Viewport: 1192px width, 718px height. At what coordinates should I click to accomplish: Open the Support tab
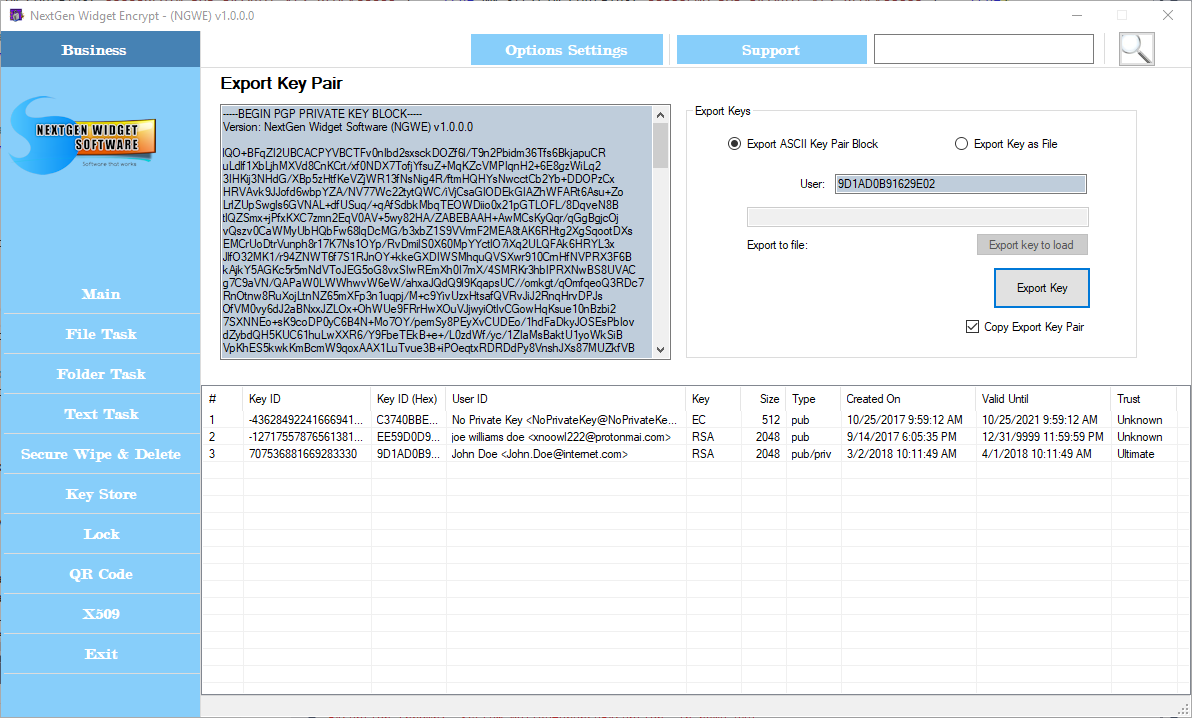[x=771, y=49]
